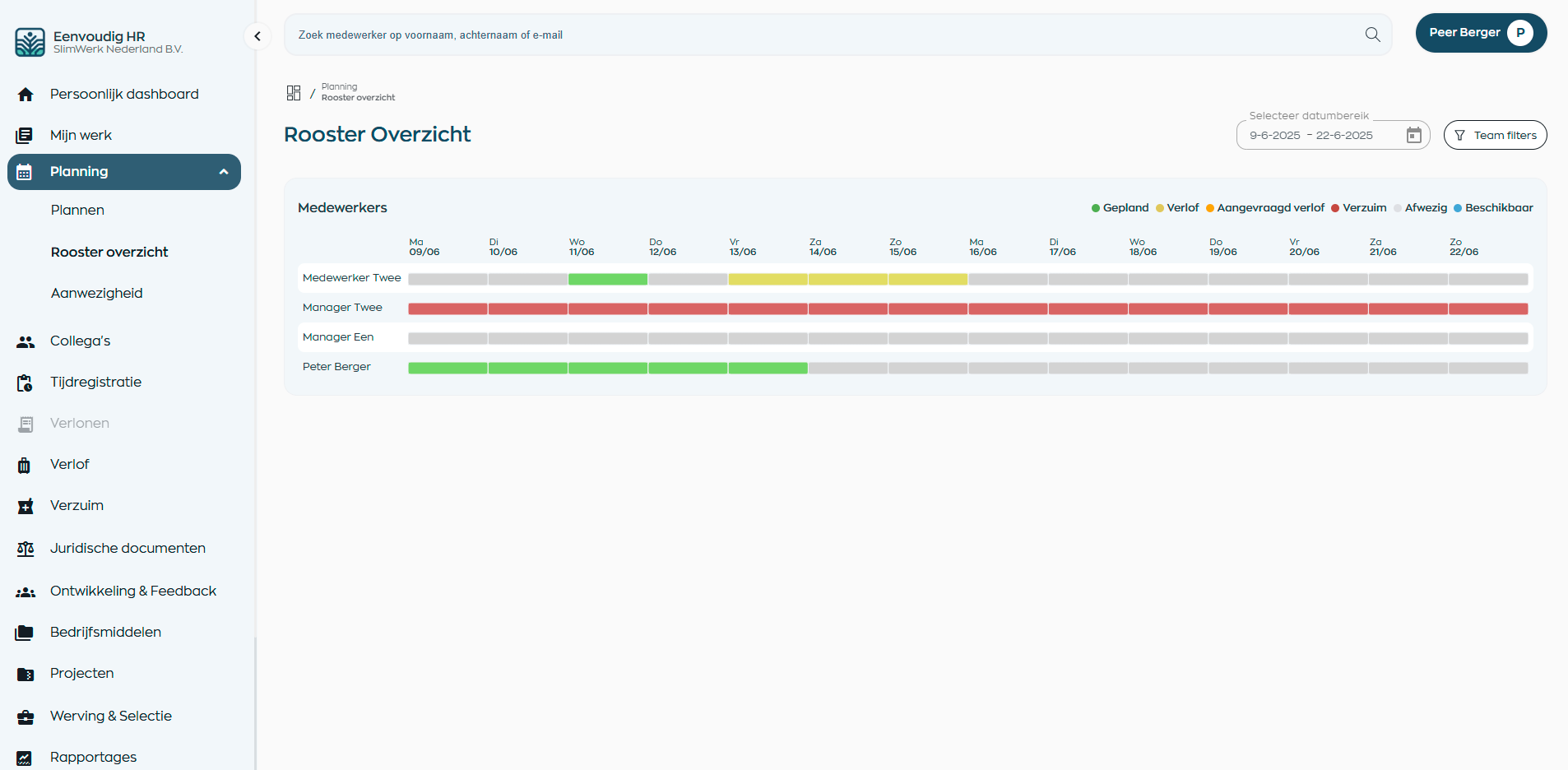This screenshot has height=770, width=1568.
Task: Open the Aanwezigheid section
Action: [x=96, y=293]
